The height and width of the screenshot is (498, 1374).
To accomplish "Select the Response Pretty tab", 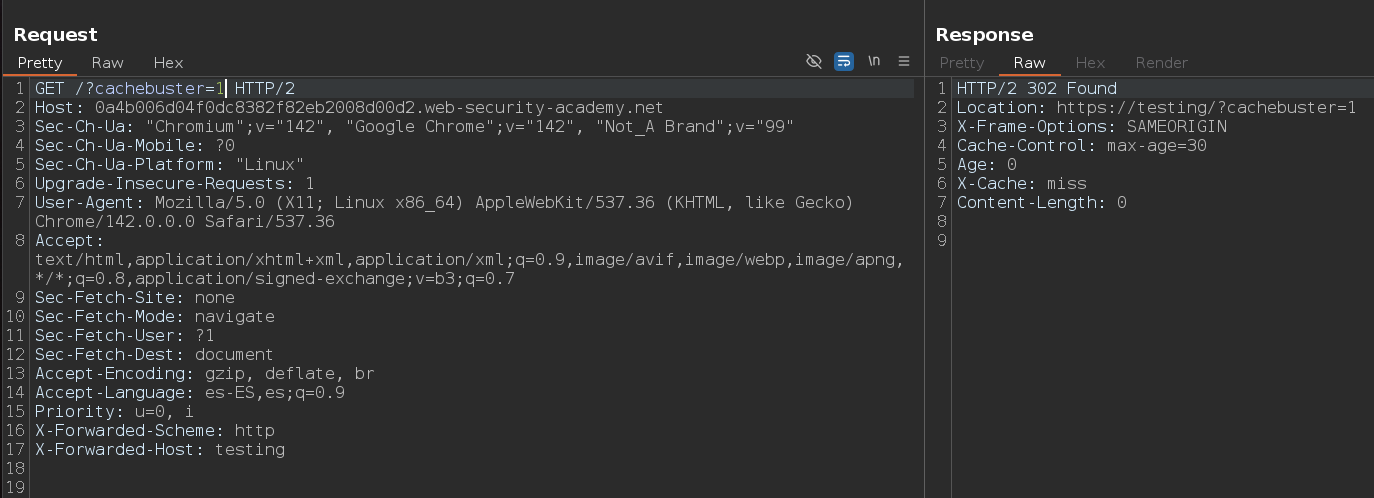I will click(x=962, y=62).
